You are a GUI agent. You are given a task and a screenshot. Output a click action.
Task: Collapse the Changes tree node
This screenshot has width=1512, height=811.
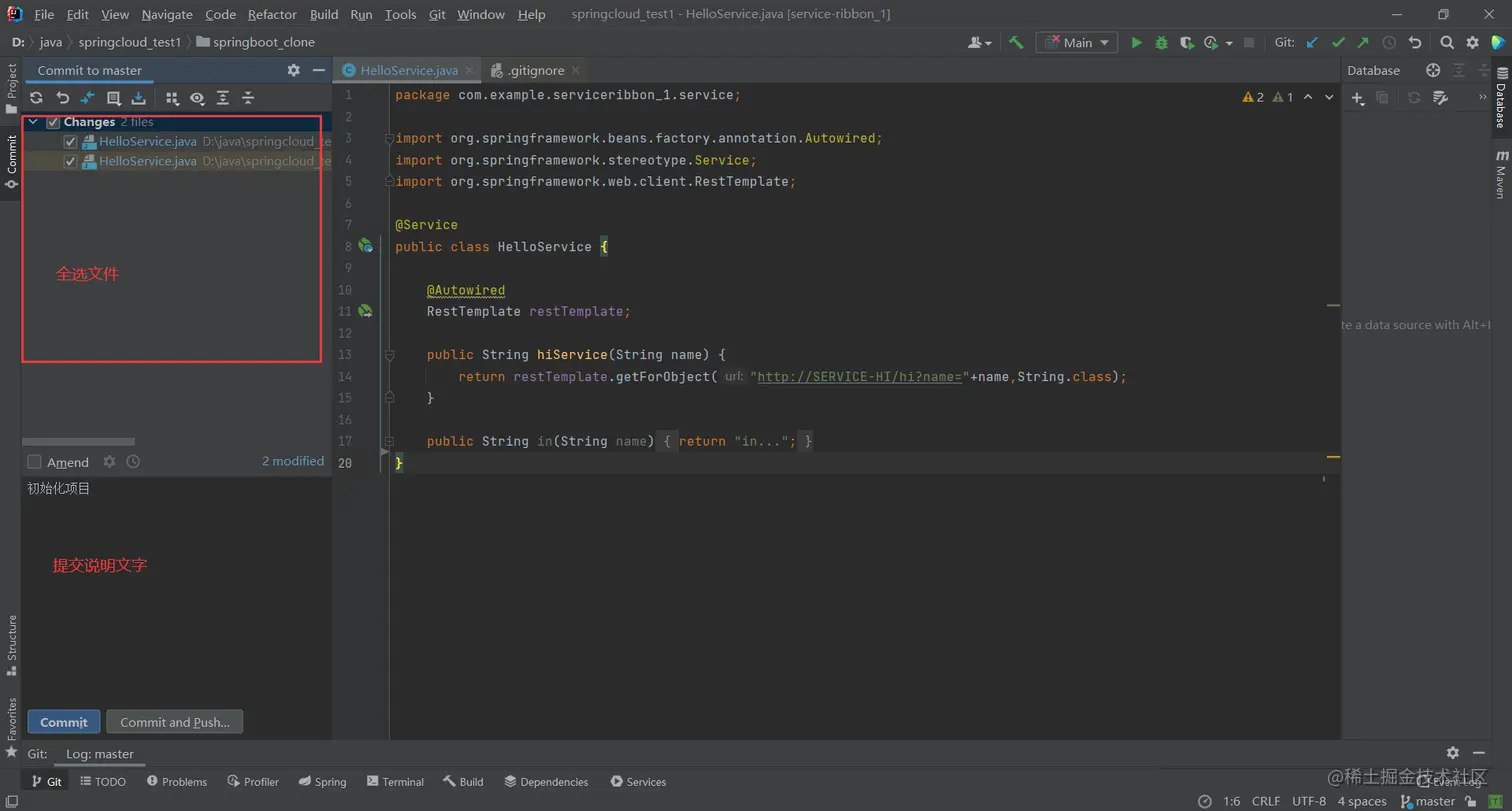point(34,122)
